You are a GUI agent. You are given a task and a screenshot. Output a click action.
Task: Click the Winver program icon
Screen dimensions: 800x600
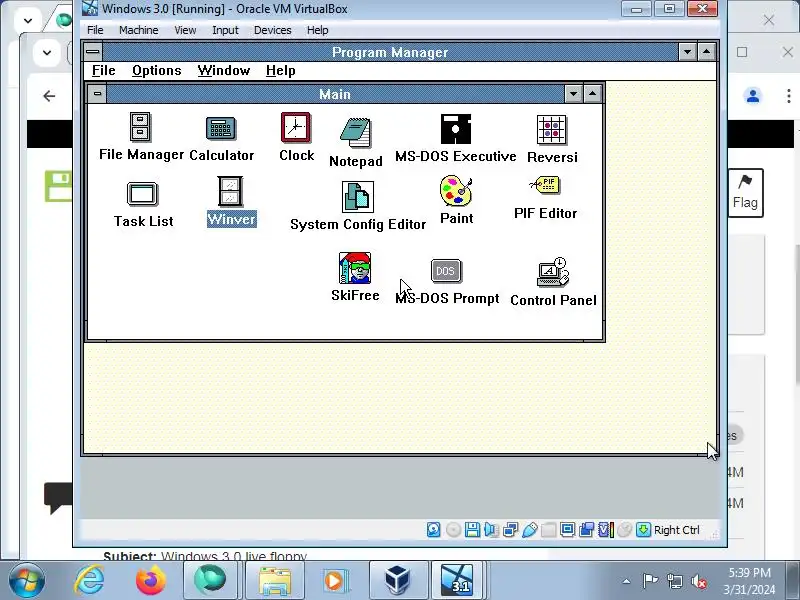coord(230,191)
